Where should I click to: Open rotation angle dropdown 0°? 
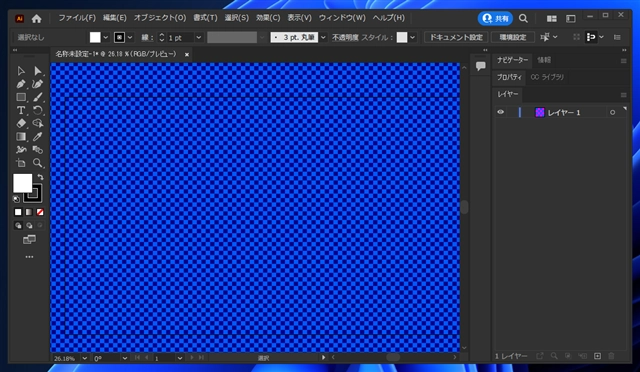[124, 358]
